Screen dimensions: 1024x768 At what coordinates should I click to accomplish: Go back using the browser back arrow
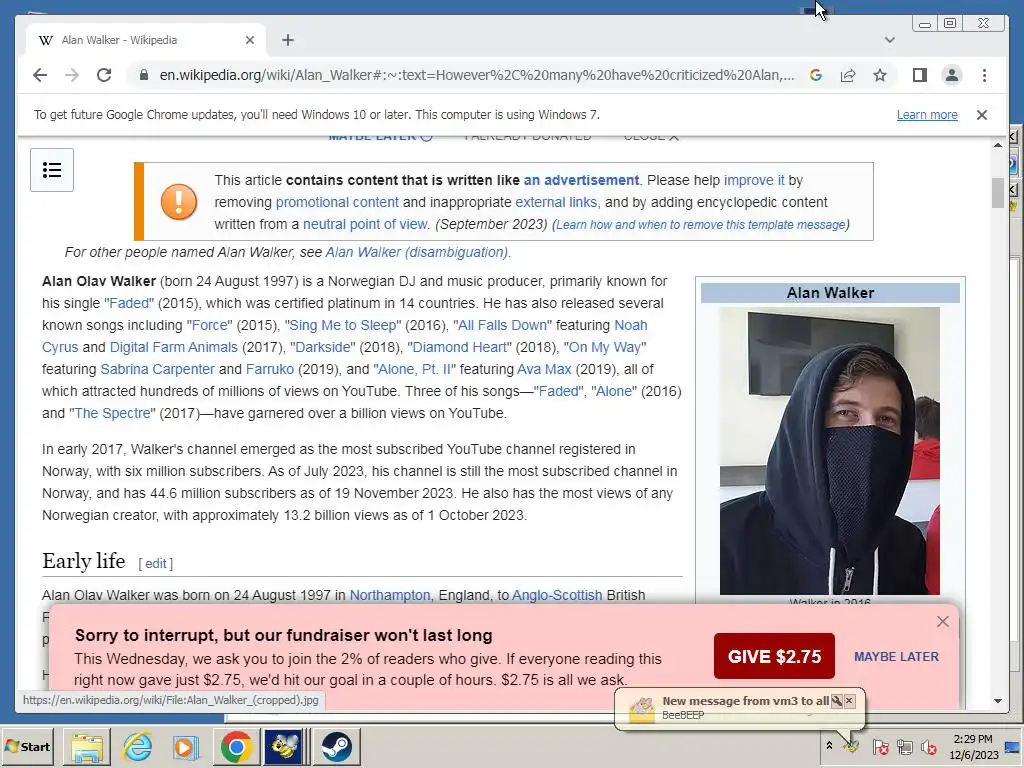[40, 75]
